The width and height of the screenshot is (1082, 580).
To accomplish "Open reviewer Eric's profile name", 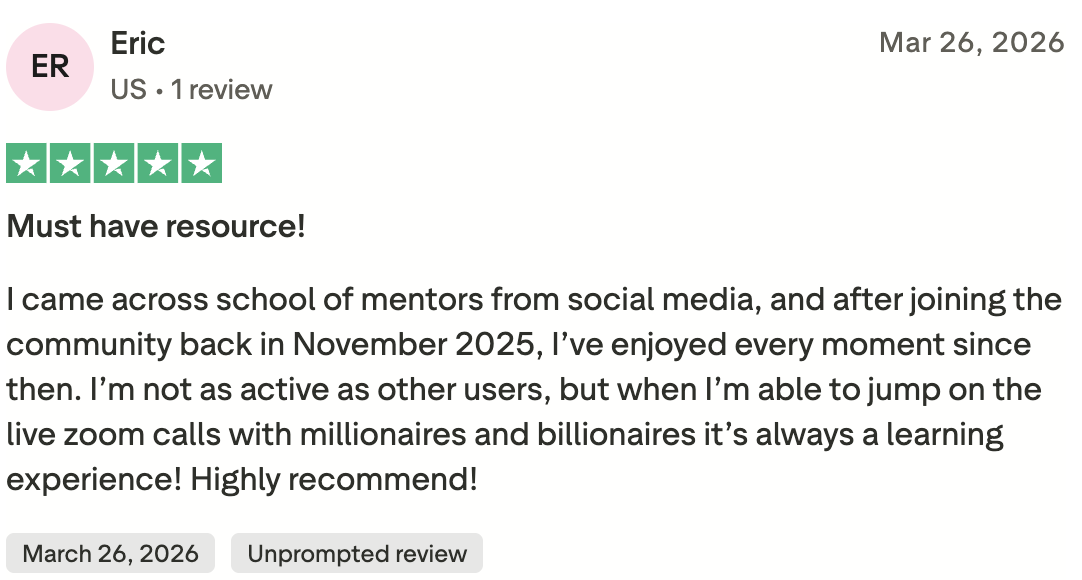I will [137, 43].
